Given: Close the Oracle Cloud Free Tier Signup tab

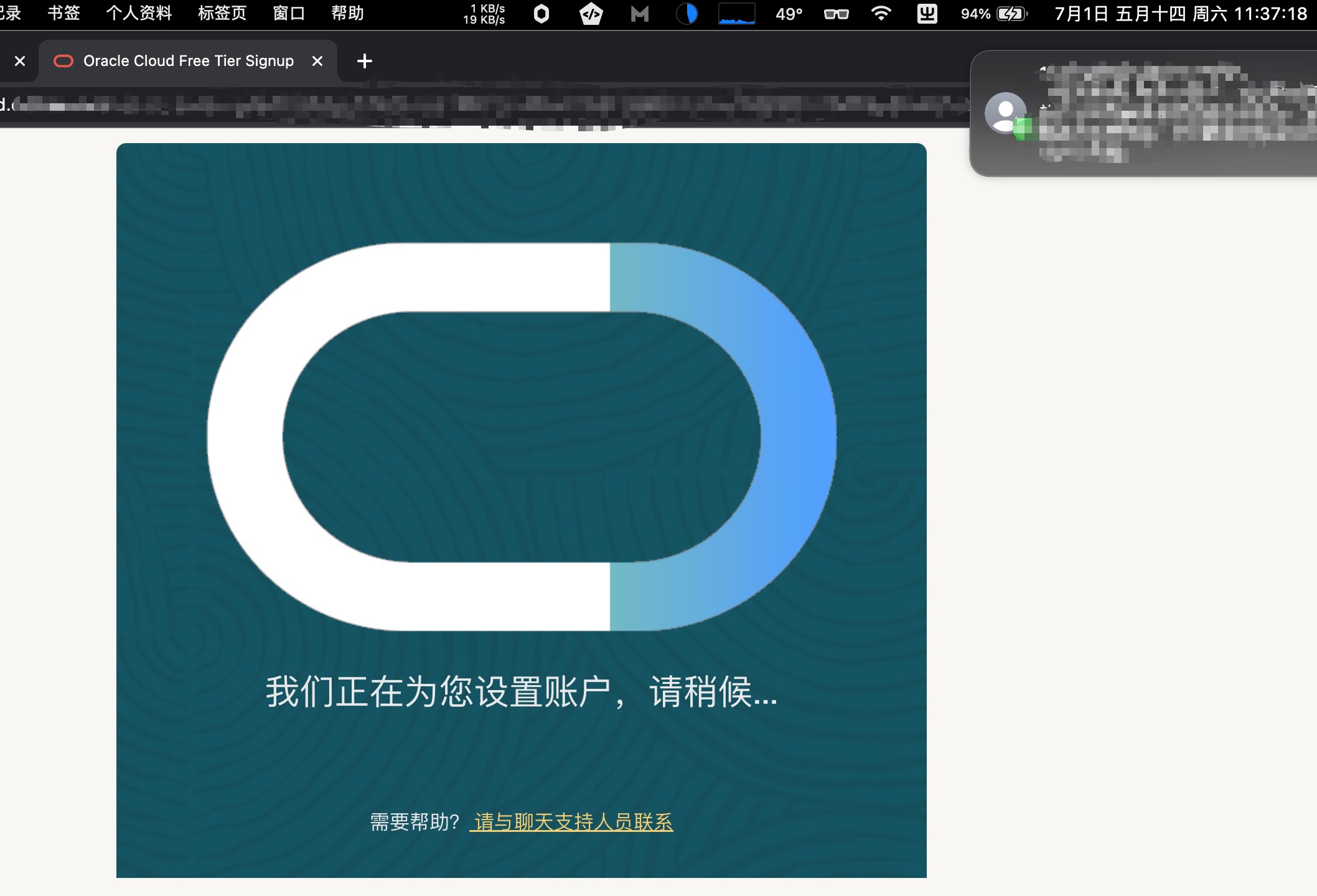Looking at the screenshot, I should point(317,61).
